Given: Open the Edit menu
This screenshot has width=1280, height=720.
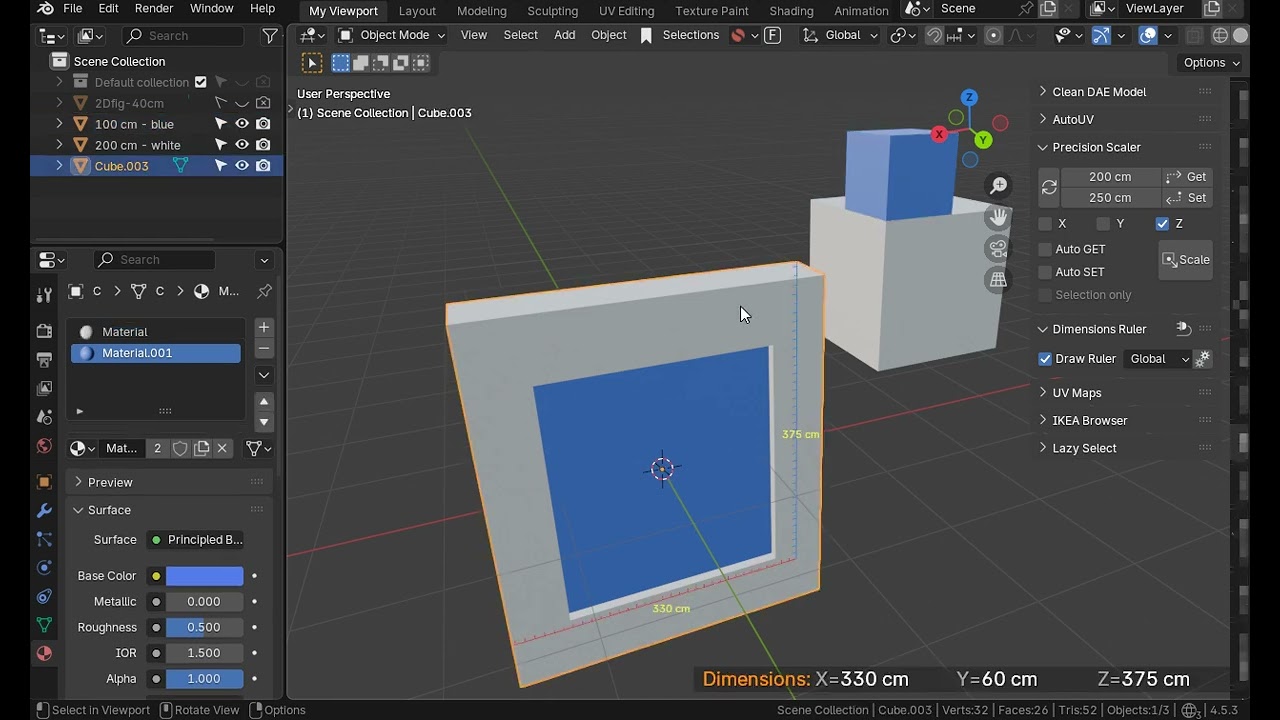Looking at the screenshot, I should point(109,8).
